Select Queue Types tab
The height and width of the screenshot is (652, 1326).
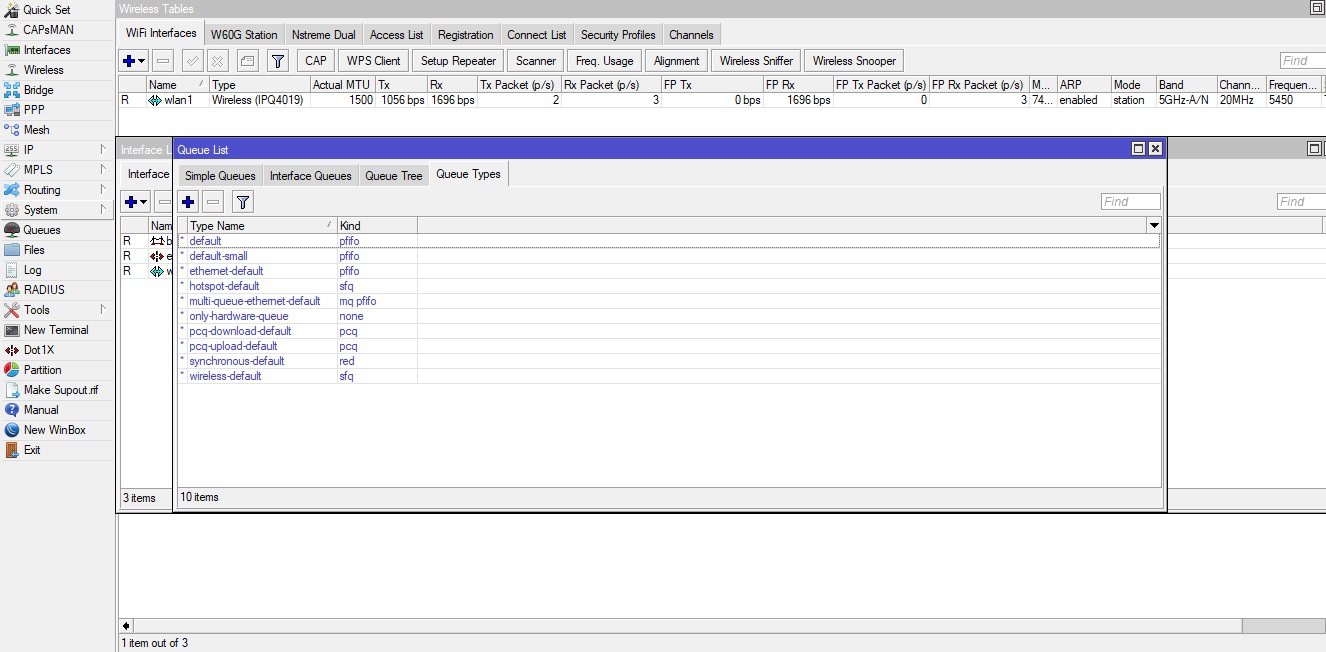[468, 174]
